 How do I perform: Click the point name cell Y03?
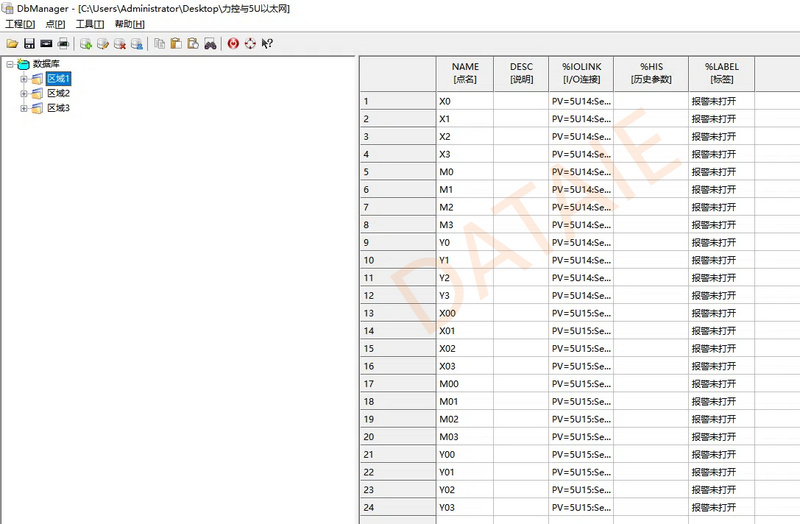[x=465, y=507]
